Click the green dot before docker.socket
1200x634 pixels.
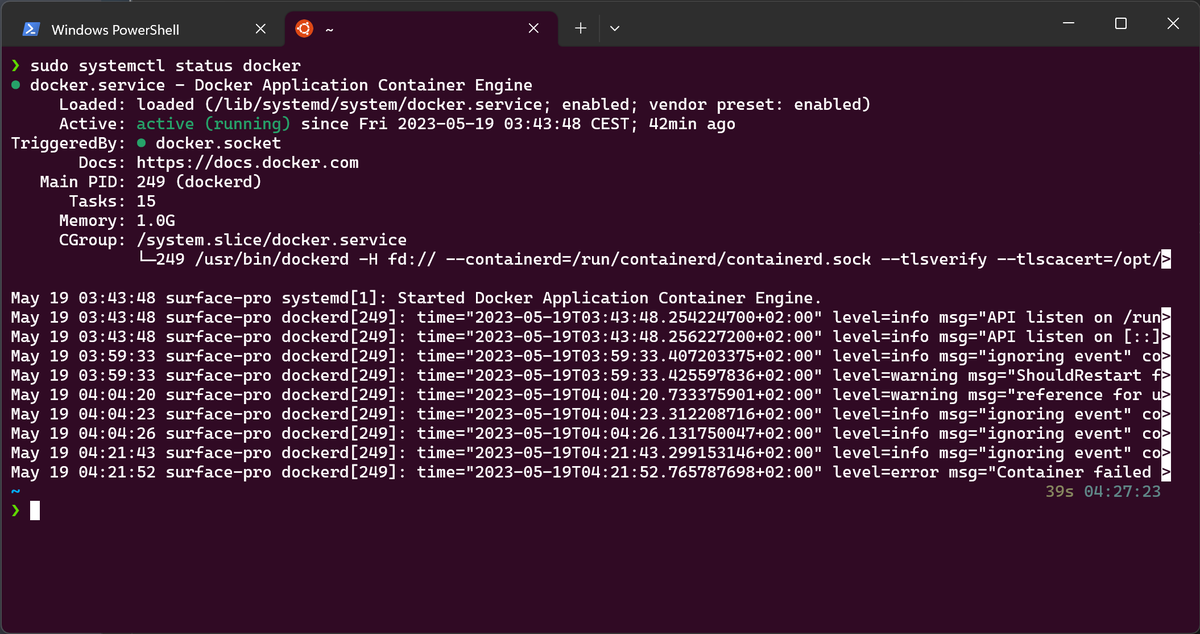point(143,143)
